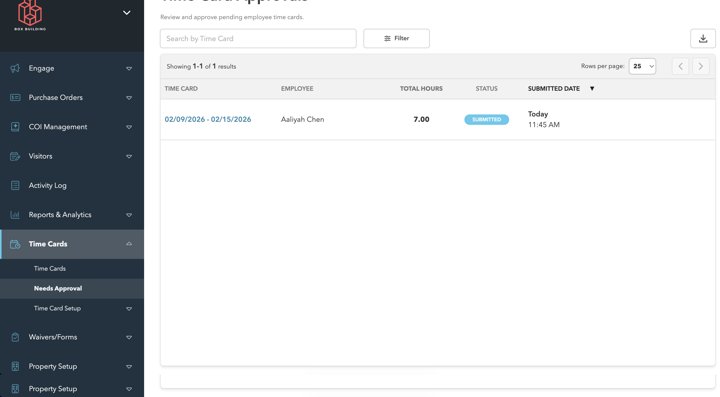Open property switcher chevron beside logo
Viewport: 720px width, 397px height.
point(127,13)
